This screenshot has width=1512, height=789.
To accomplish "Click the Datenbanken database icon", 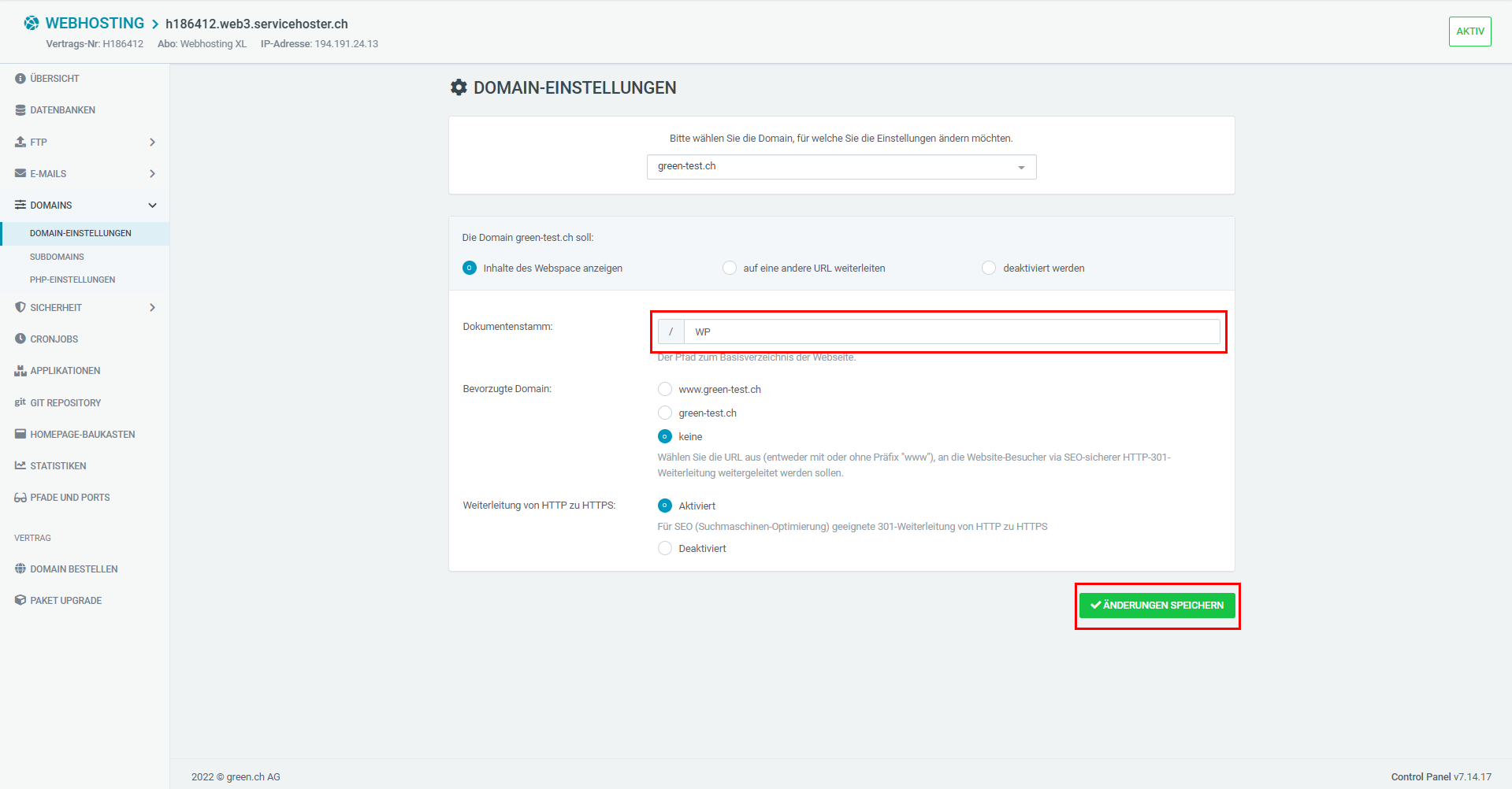I will point(20,109).
